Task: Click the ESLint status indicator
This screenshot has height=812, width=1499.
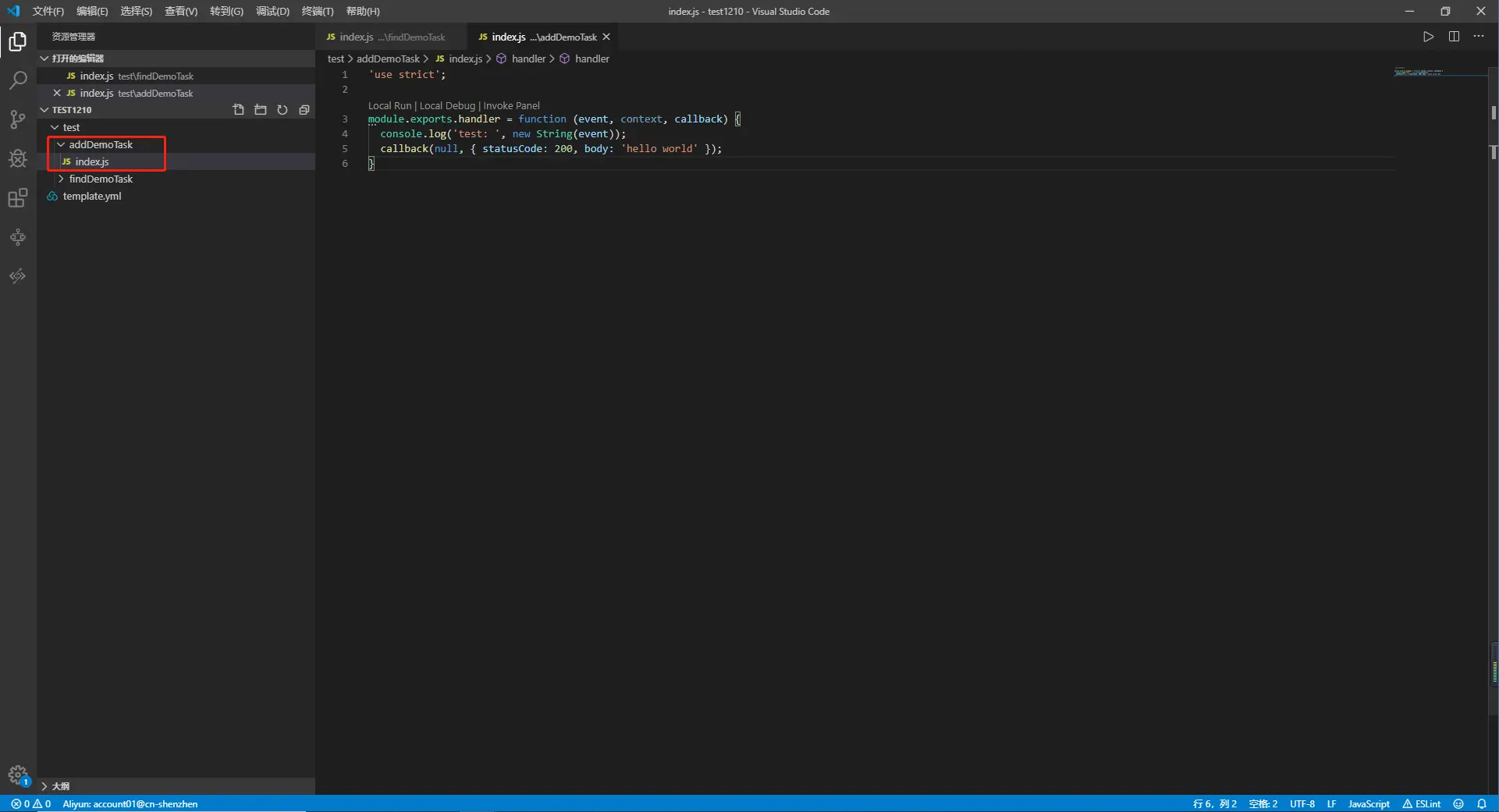Action: [1422, 804]
